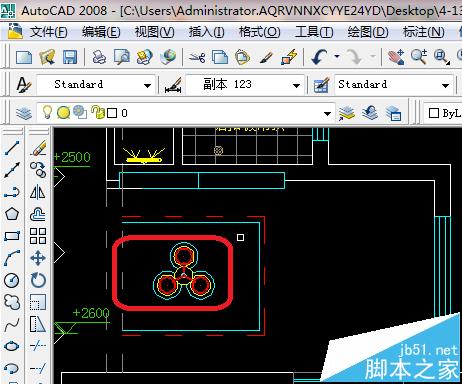Toggle layer 0 viewport freeze icon
The width and height of the screenshot is (462, 384).
point(80,113)
